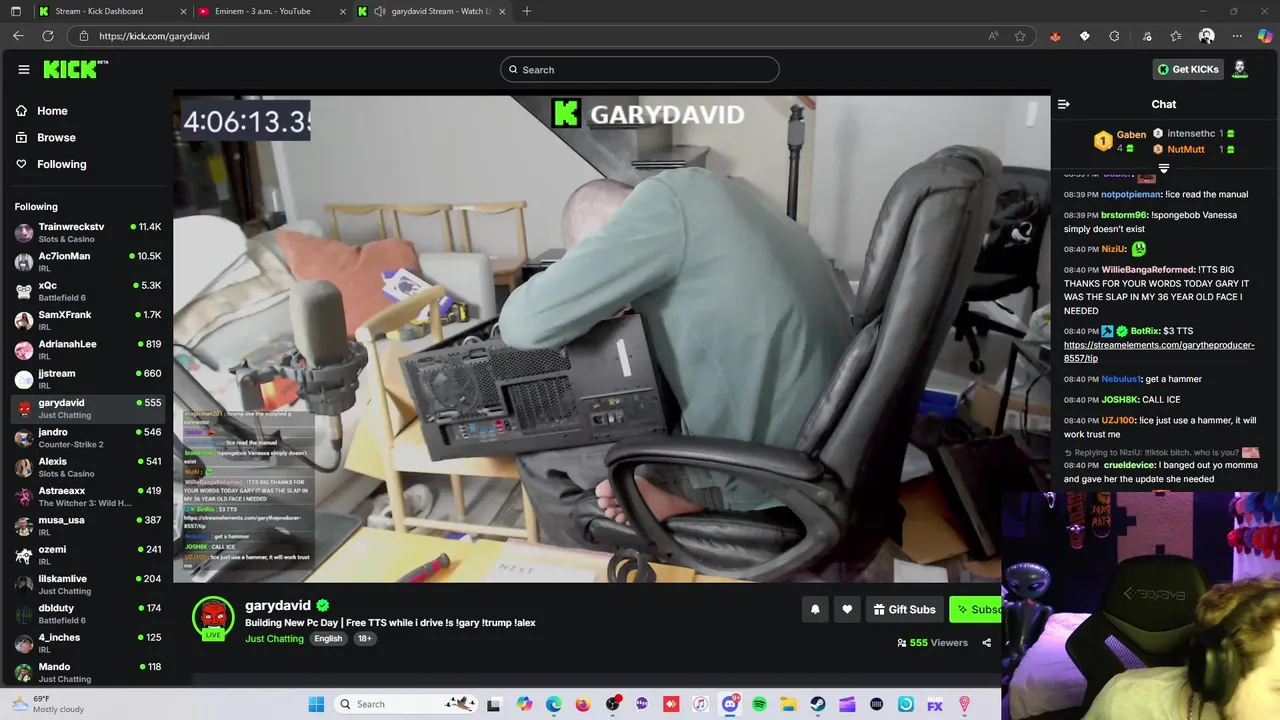
Task: Open Alexis channel in Following list
Action: [88, 467]
